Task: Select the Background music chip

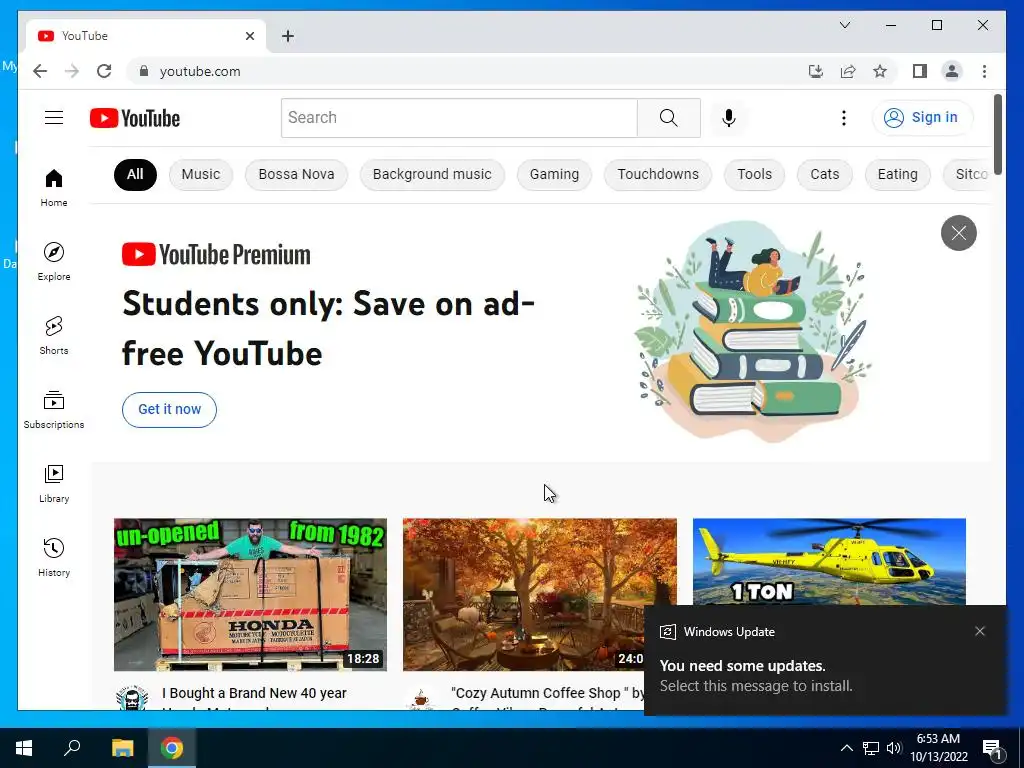Action: click(432, 174)
